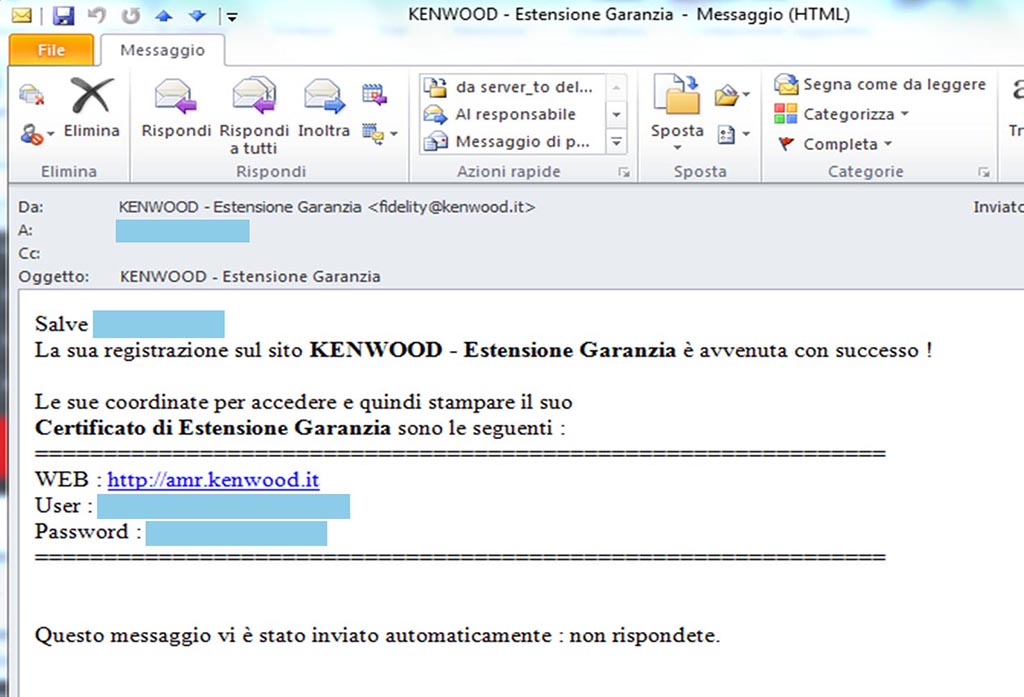The width and height of the screenshot is (1024, 697).
Task: Run the Al responsabile quick action
Action: pos(514,114)
